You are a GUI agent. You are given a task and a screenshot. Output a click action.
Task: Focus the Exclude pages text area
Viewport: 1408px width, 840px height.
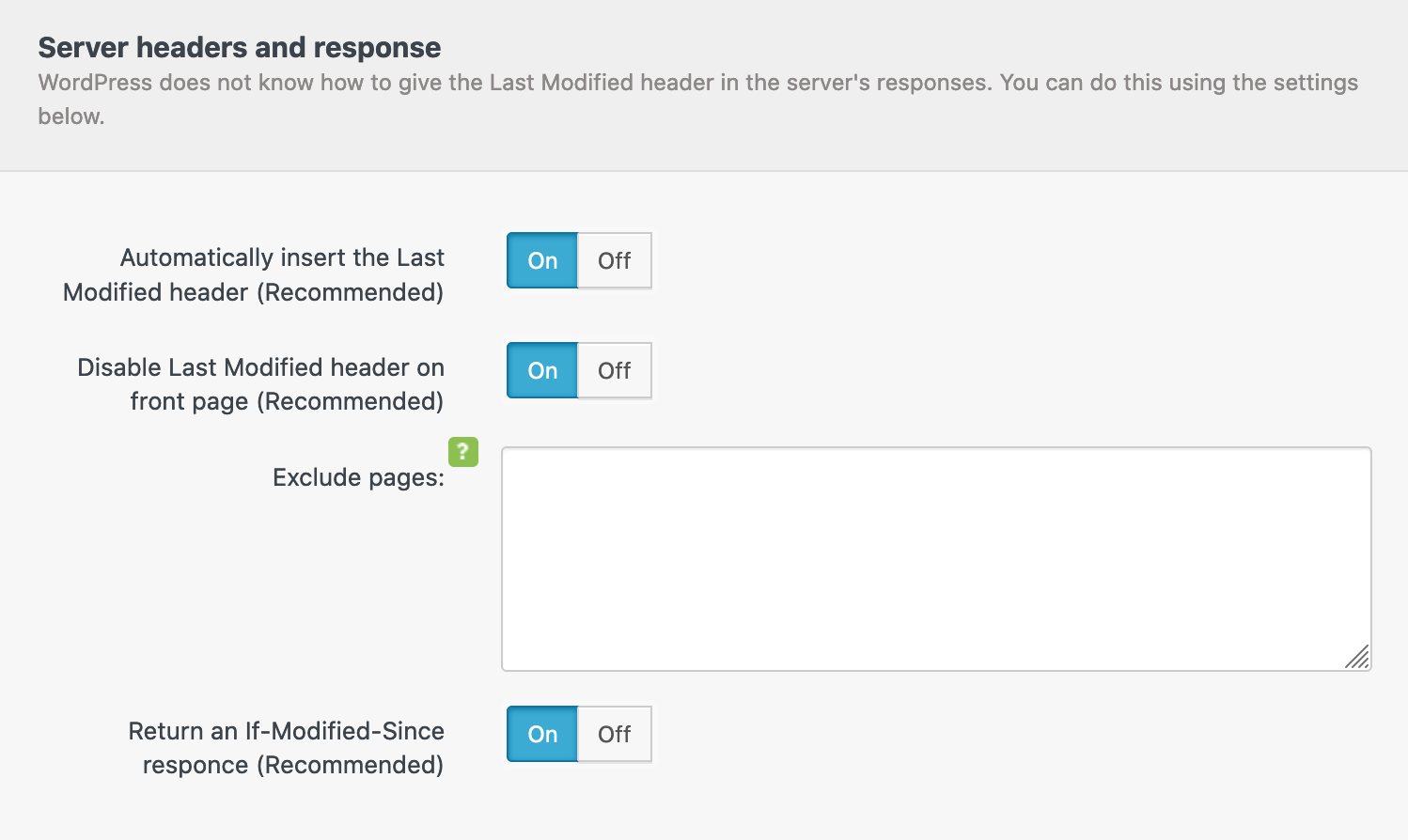tap(935, 558)
